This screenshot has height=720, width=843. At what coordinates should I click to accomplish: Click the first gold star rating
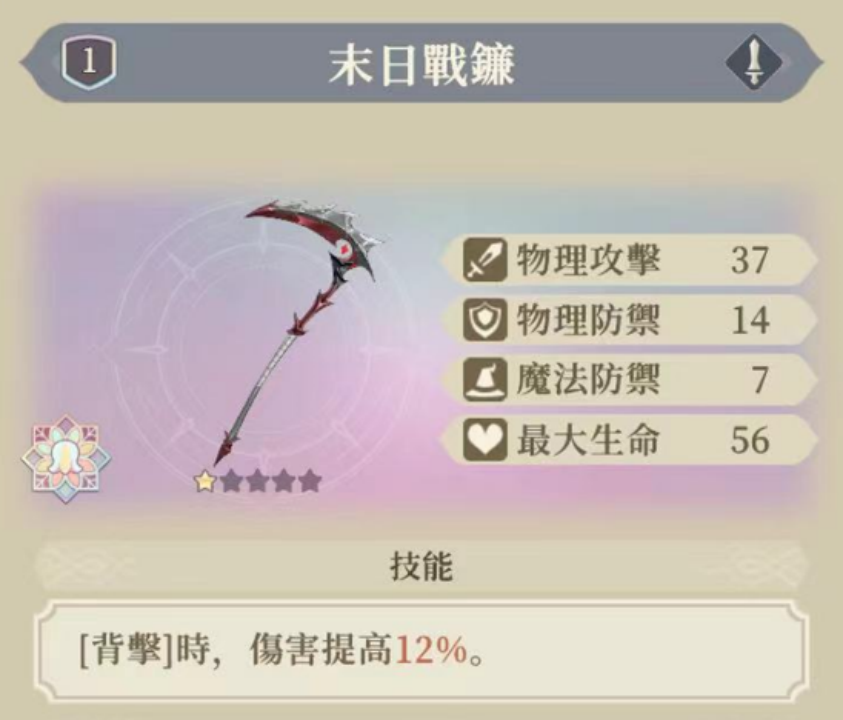(205, 481)
